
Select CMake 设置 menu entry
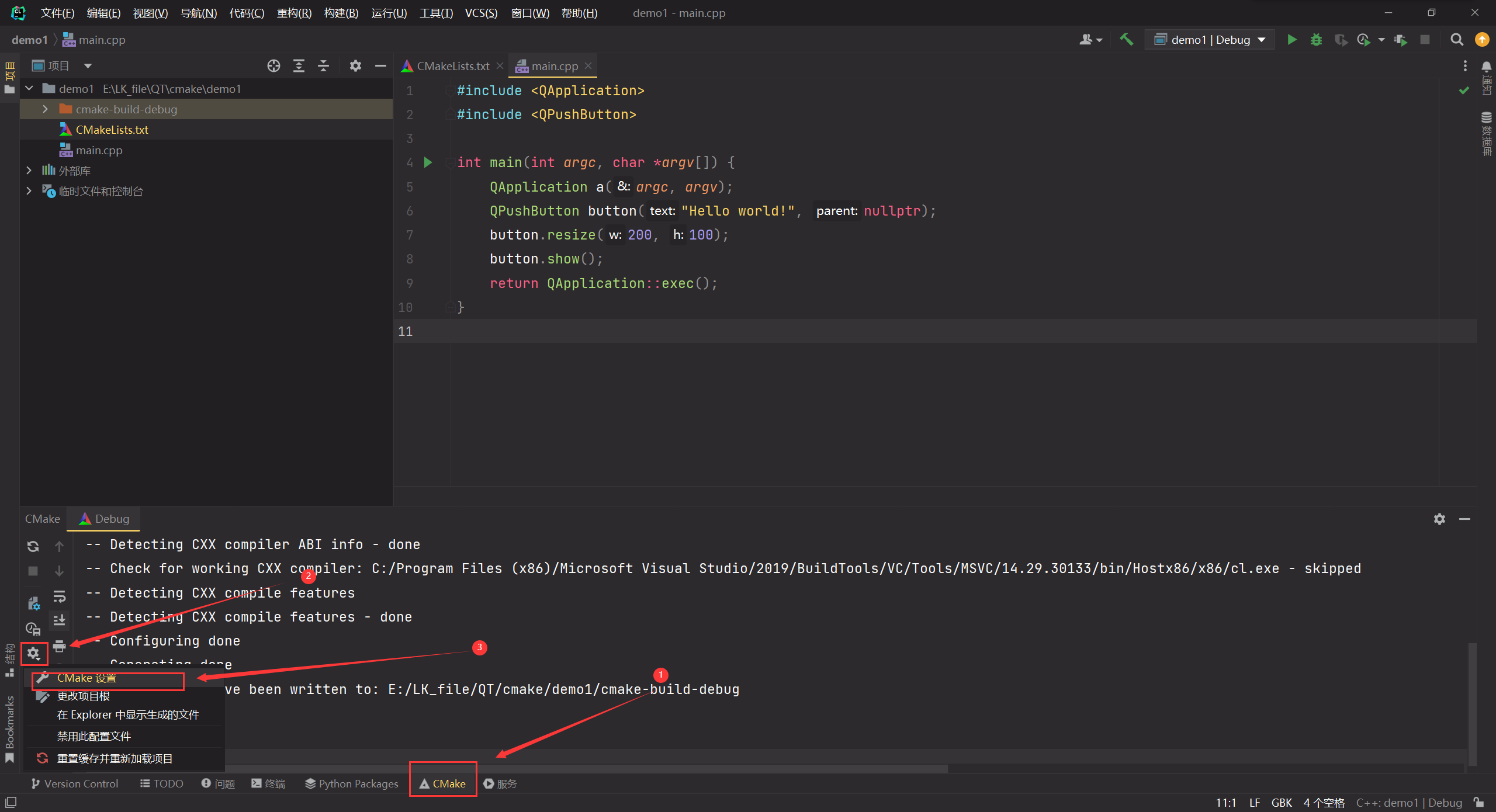coord(87,678)
